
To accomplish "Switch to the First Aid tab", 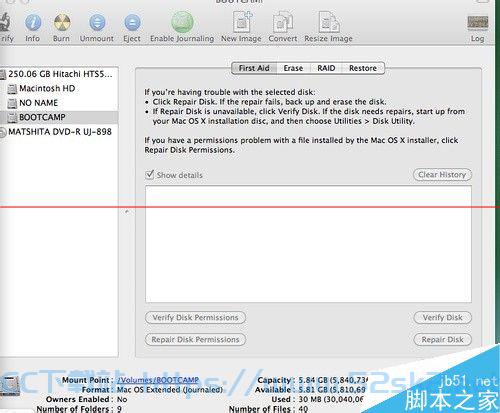I will [254, 68].
